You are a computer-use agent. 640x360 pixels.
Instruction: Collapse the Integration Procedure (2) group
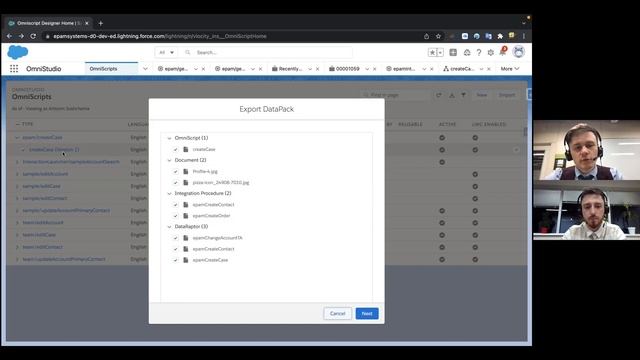click(169, 193)
